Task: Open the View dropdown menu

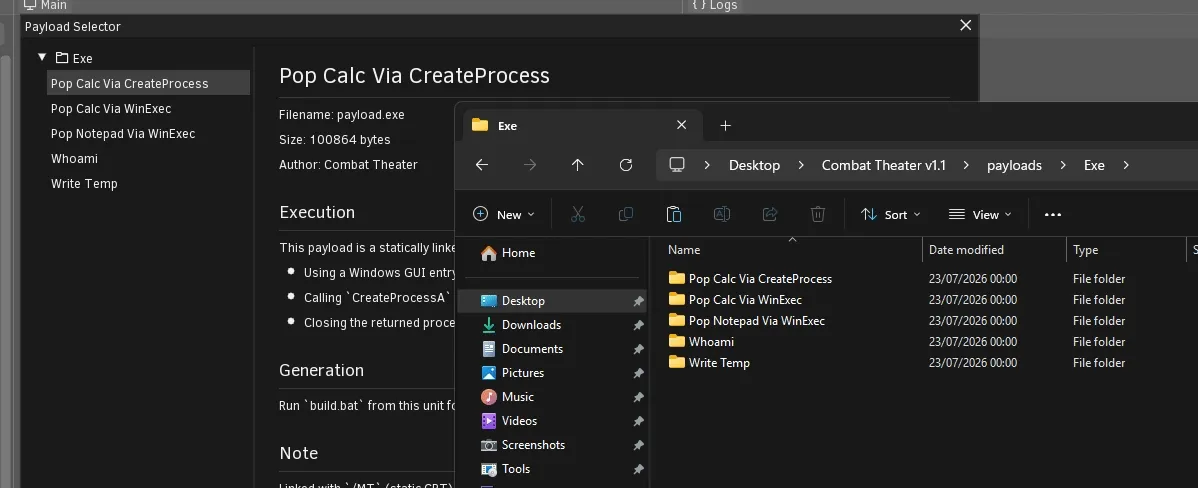Action: pos(980,215)
